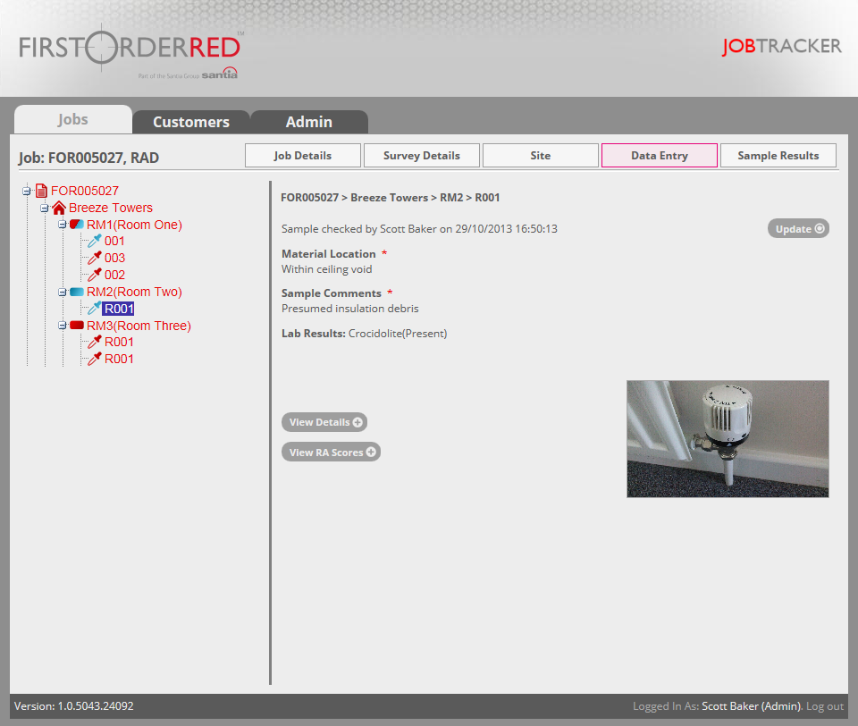The width and height of the screenshot is (858, 726).
Task: Click the blue dropper icon beside sample 001
Action: (x=94, y=242)
